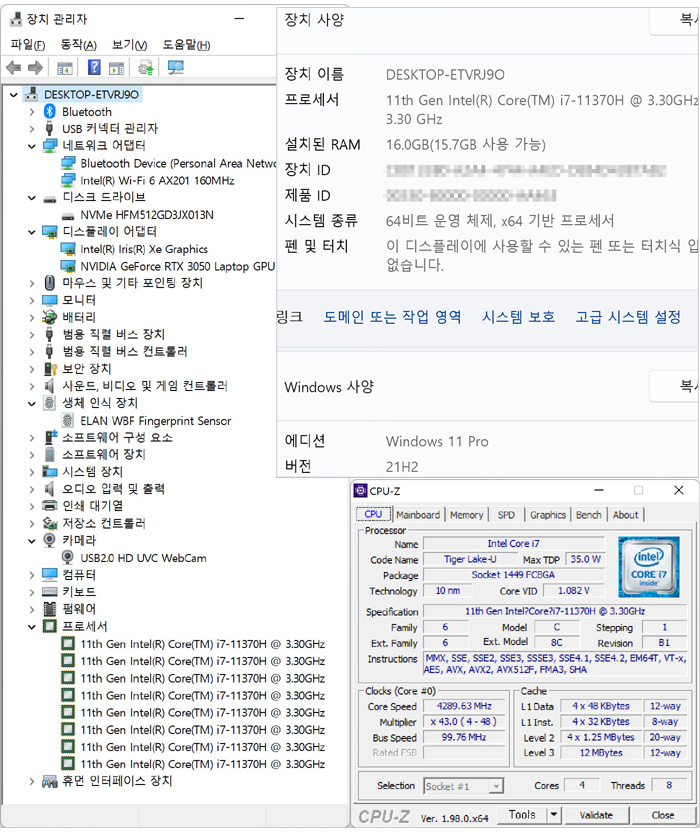The height and width of the screenshot is (832, 700).
Task: Select the ELAN WBF Fingerprint Sensor icon
Action: [67, 420]
